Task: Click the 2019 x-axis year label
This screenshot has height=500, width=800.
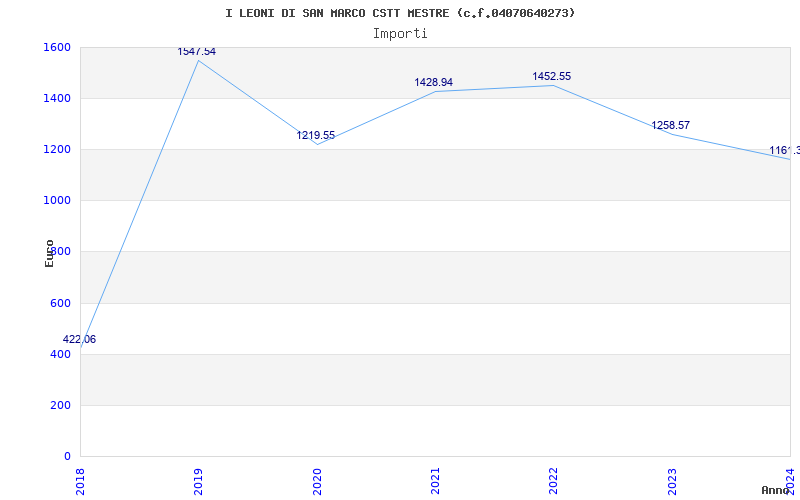Action: pyautogui.click(x=198, y=482)
